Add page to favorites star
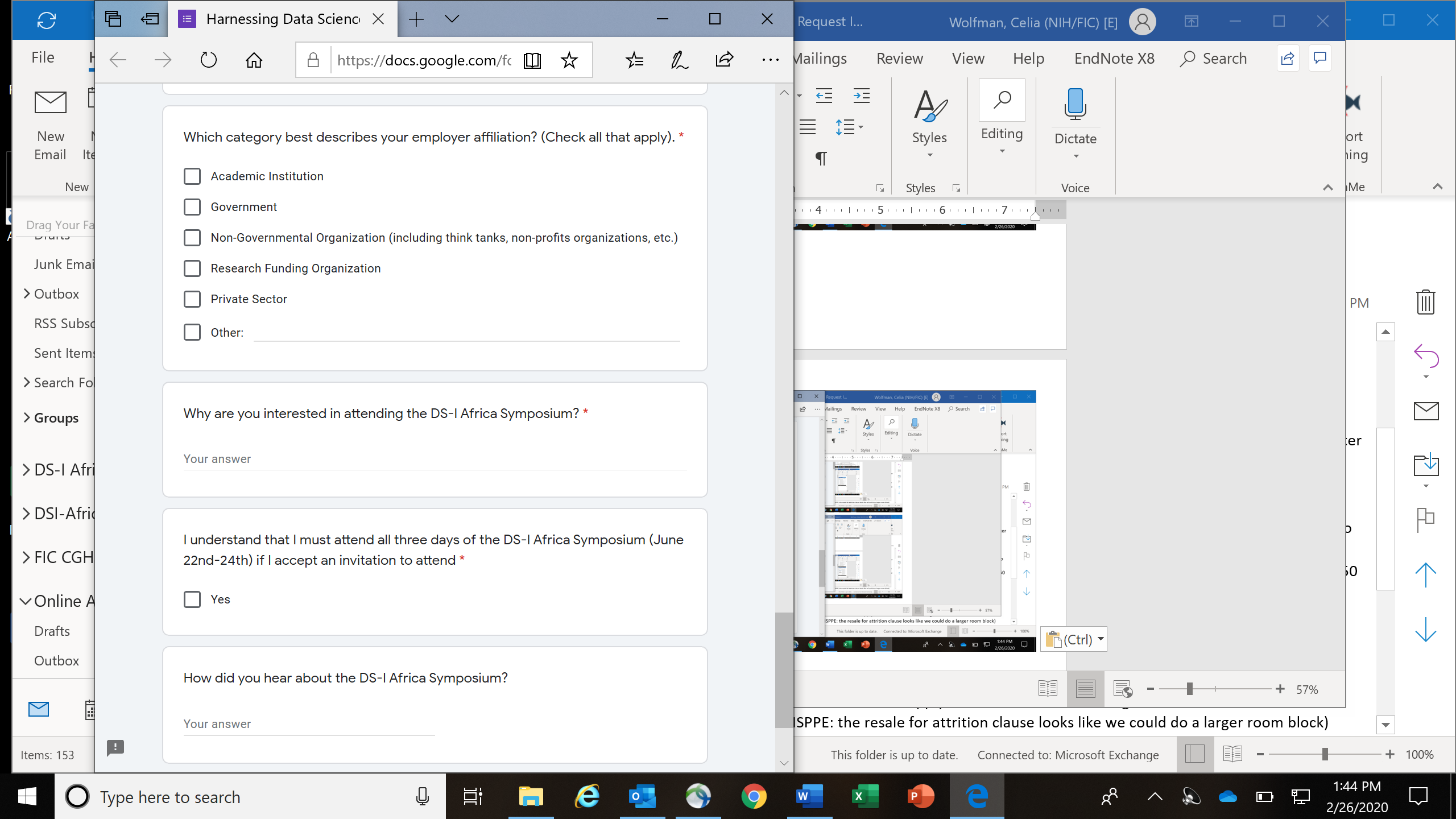 [x=569, y=60]
